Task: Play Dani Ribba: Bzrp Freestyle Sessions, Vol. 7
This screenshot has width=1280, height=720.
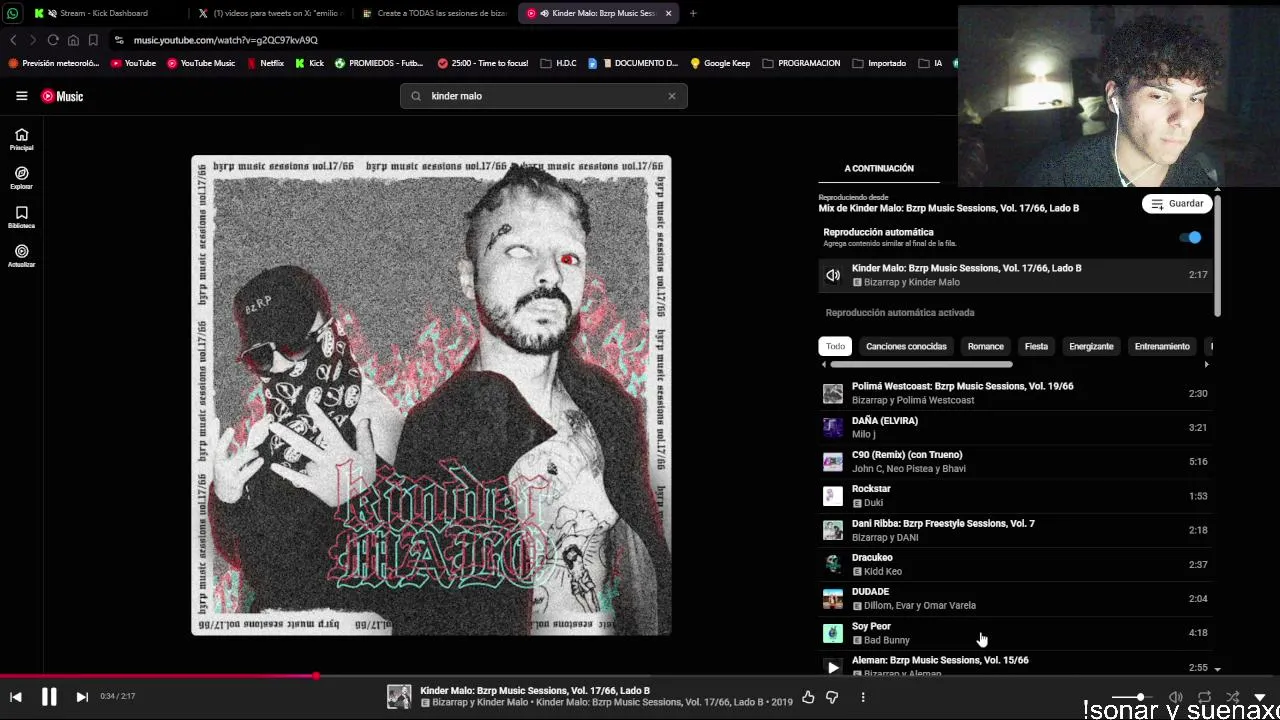Action: click(x=1015, y=530)
